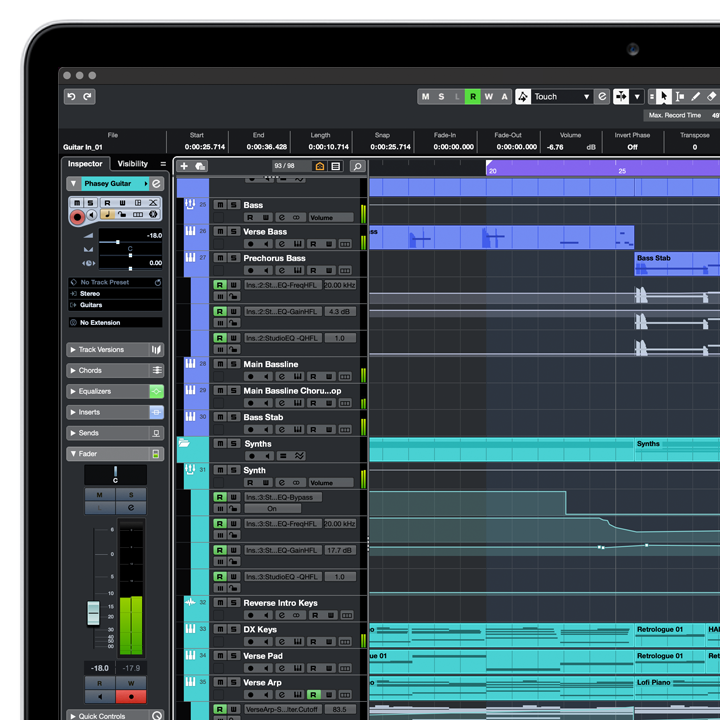Switch to the Visibility tab
Viewport: 720px width, 720px height.
tap(132, 164)
